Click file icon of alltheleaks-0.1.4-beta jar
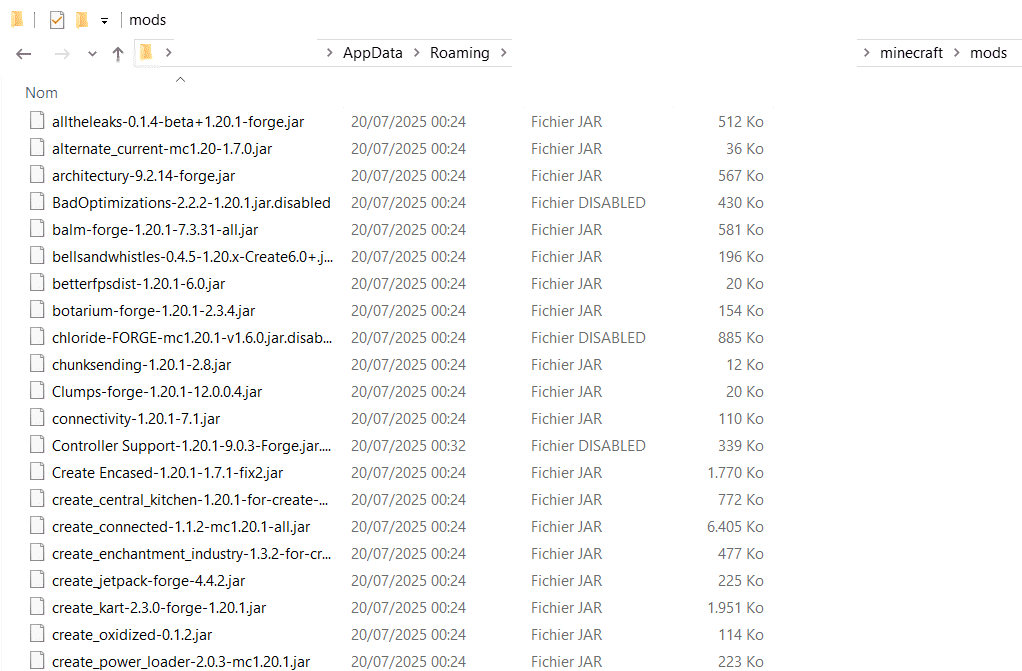 (37, 121)
